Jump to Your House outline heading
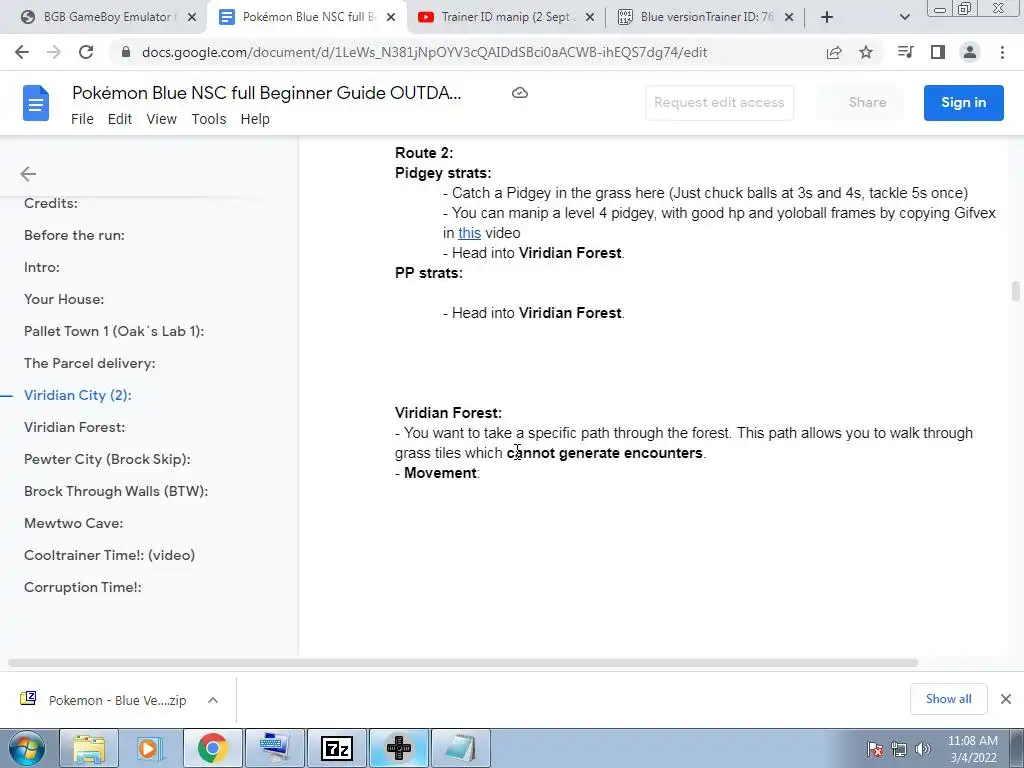Image resolution: width=1024 pixels, height=768 pixels. click(64, 299)
